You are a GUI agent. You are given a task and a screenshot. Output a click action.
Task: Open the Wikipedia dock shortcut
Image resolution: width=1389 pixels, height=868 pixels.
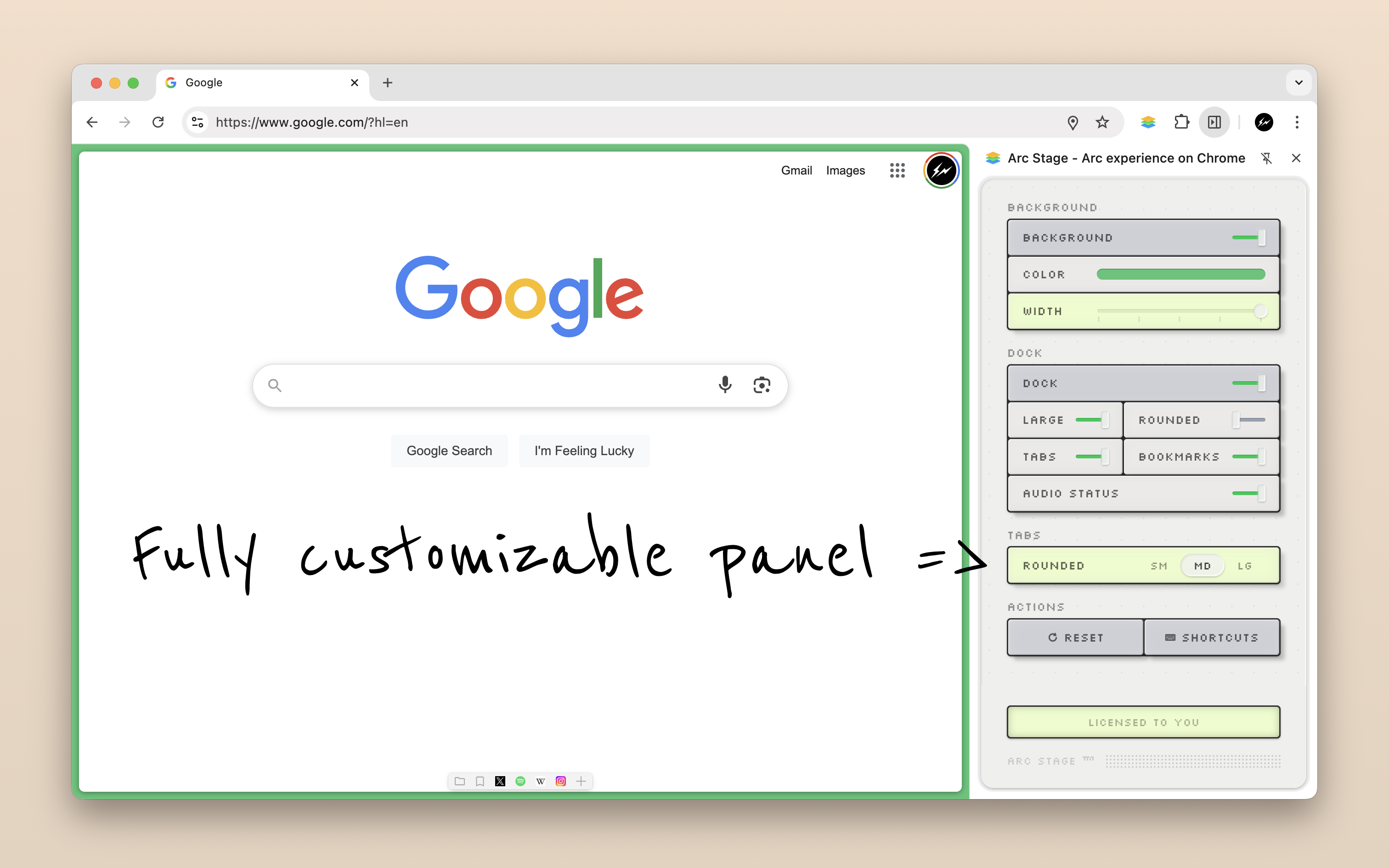(x=540, y=781)
